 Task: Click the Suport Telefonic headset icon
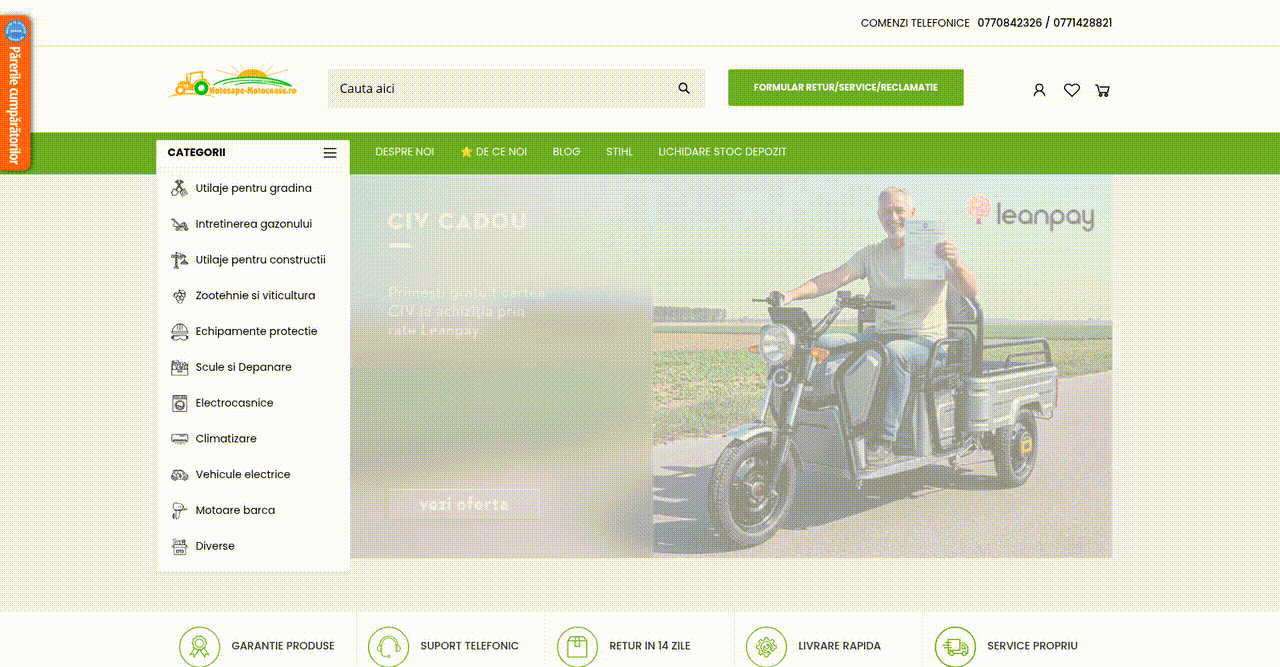(x=388, y=646)
